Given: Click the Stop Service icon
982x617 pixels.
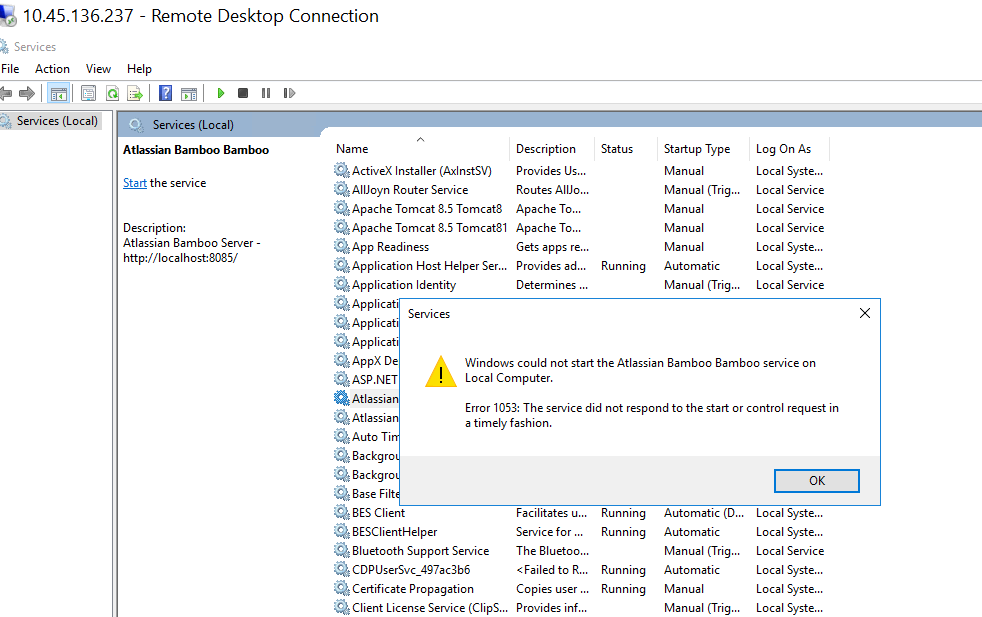Looking at the screenshot, I should [242, 93].
